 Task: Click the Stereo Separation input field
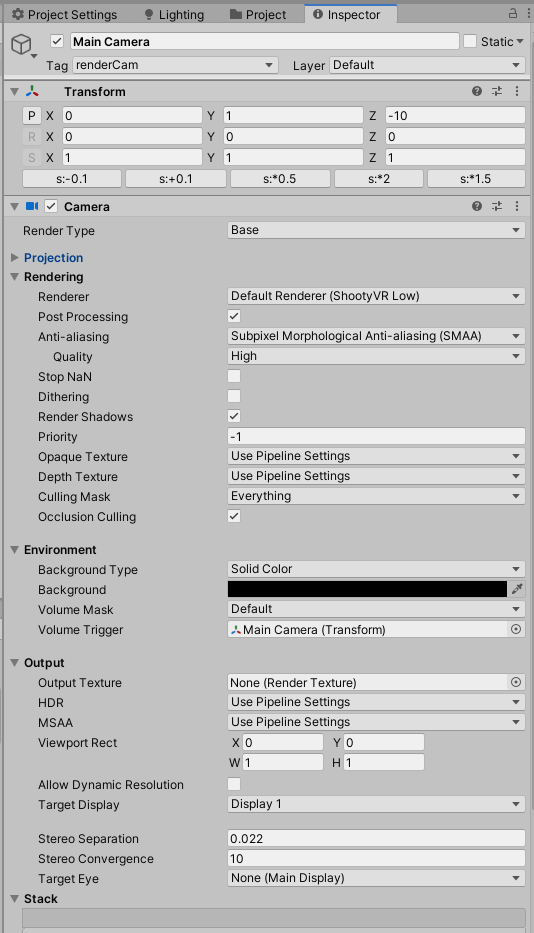(376, 838)
